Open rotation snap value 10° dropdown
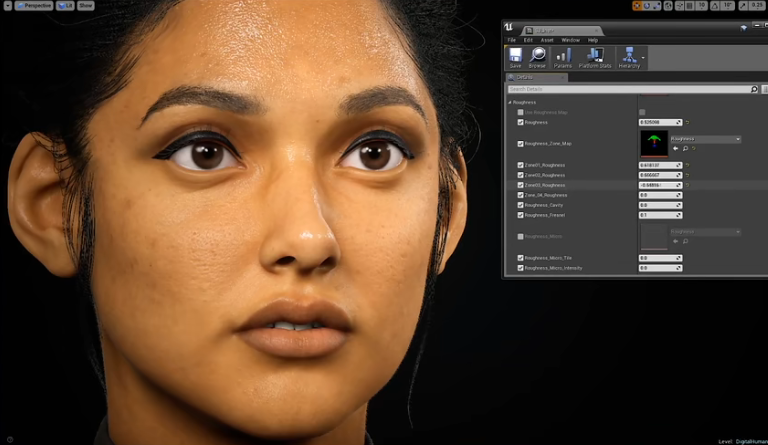This screenshot has width=768, height=445. pos(727,6)
